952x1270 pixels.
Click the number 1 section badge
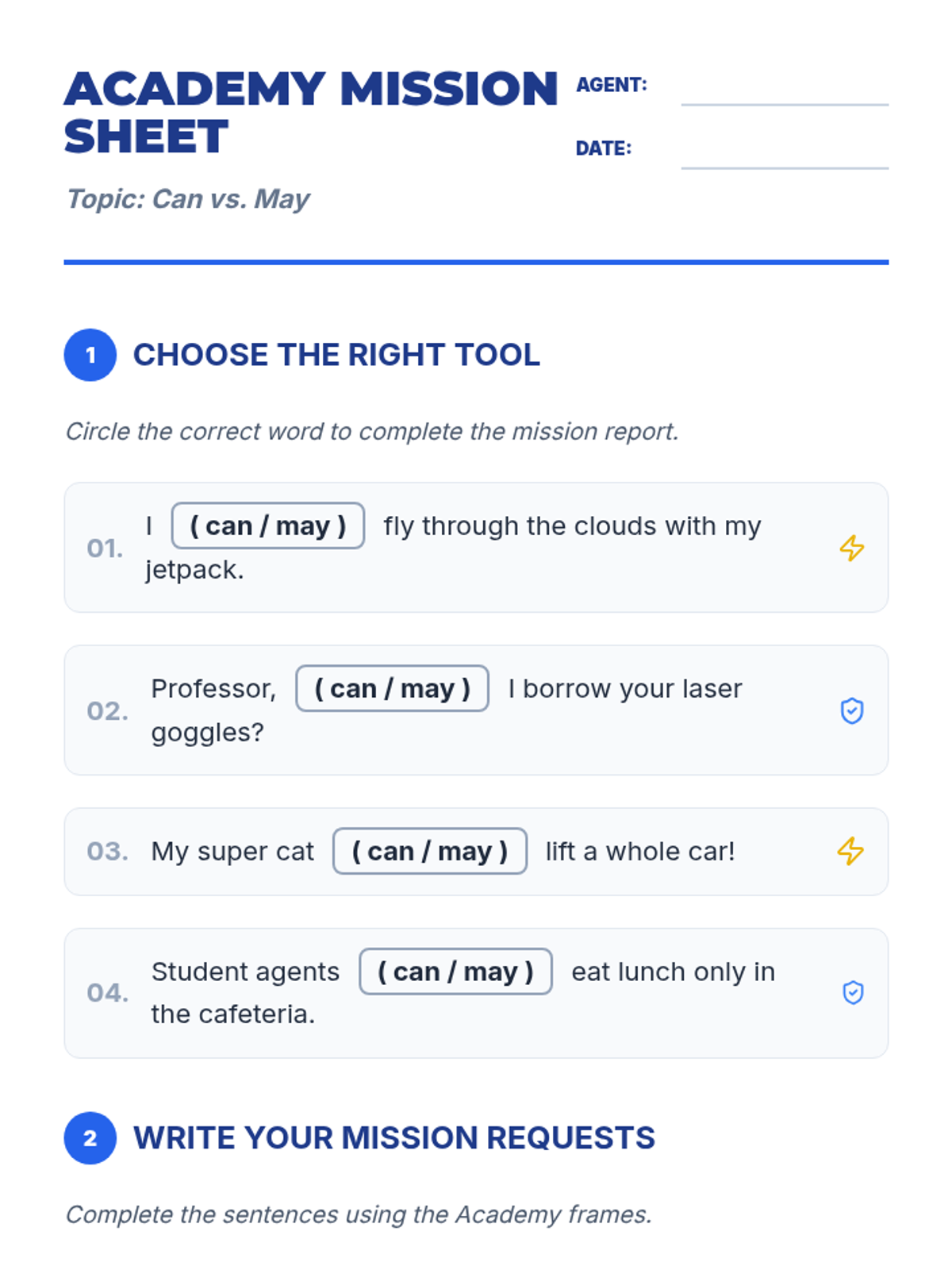click(x=90, y=355)
